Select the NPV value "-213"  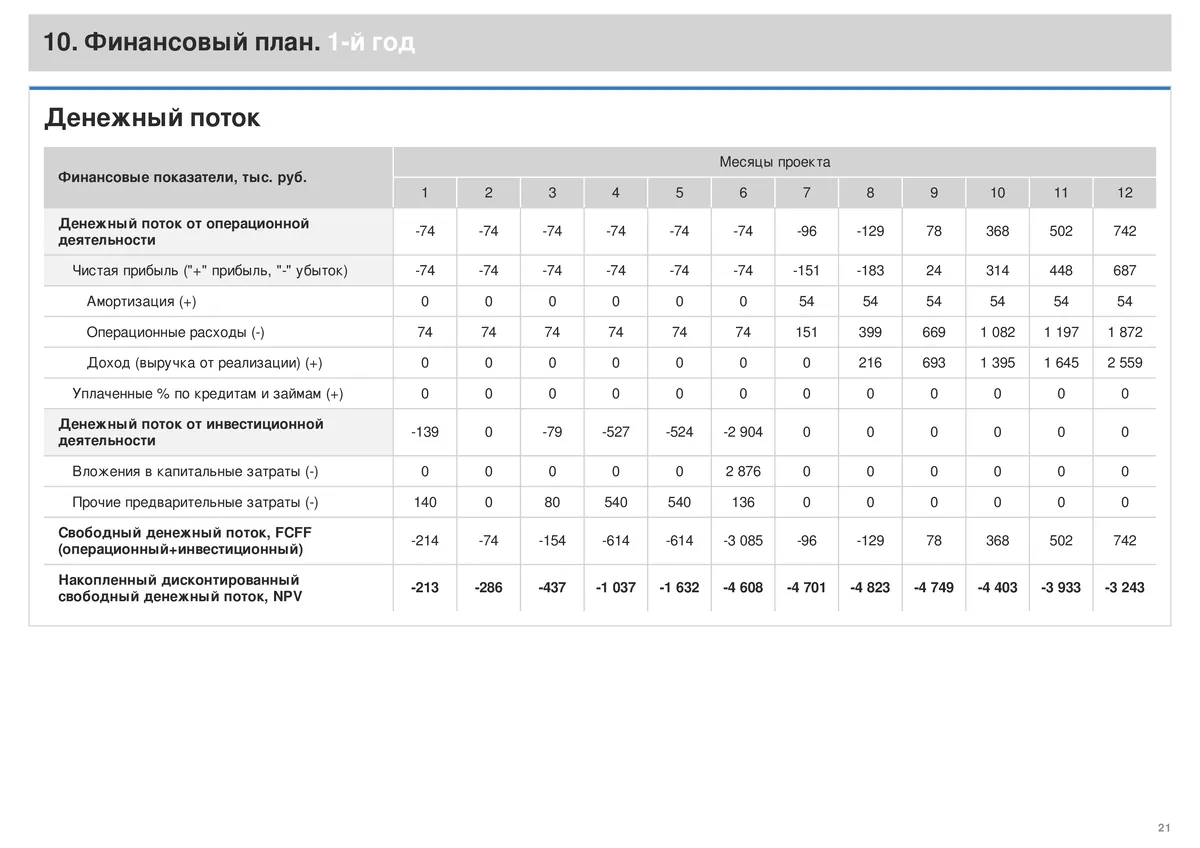[x=425, y=588]
